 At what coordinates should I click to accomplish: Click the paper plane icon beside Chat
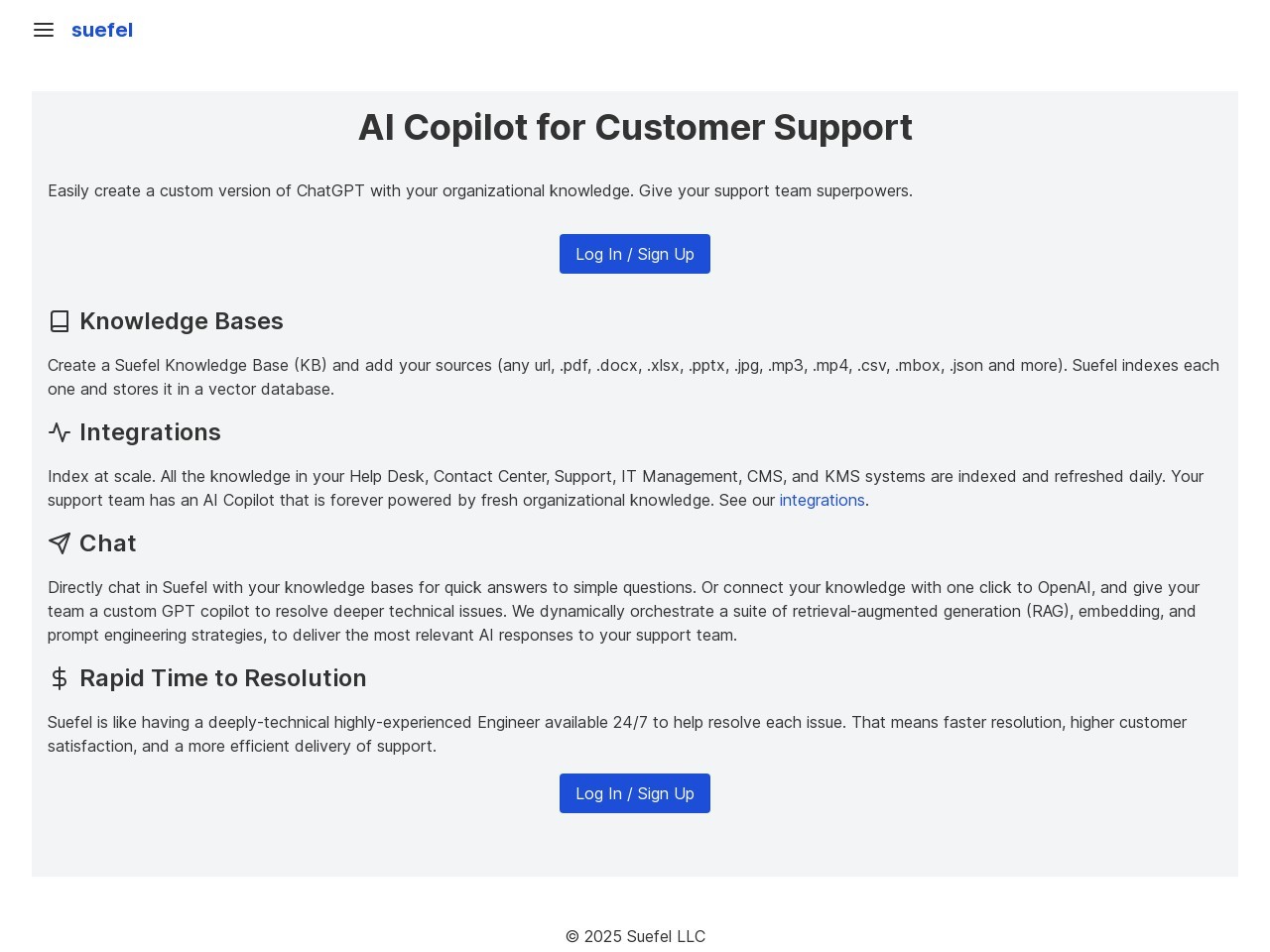click(x=60, y=543)
